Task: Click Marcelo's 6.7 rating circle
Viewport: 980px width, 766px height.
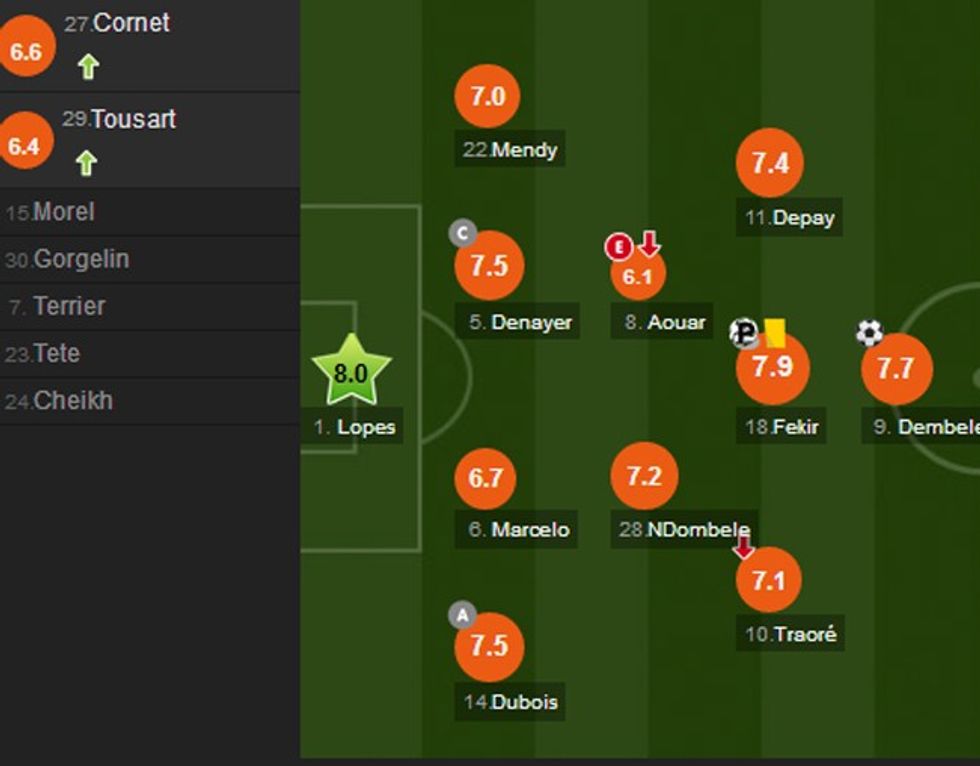Action: [486, 478]
